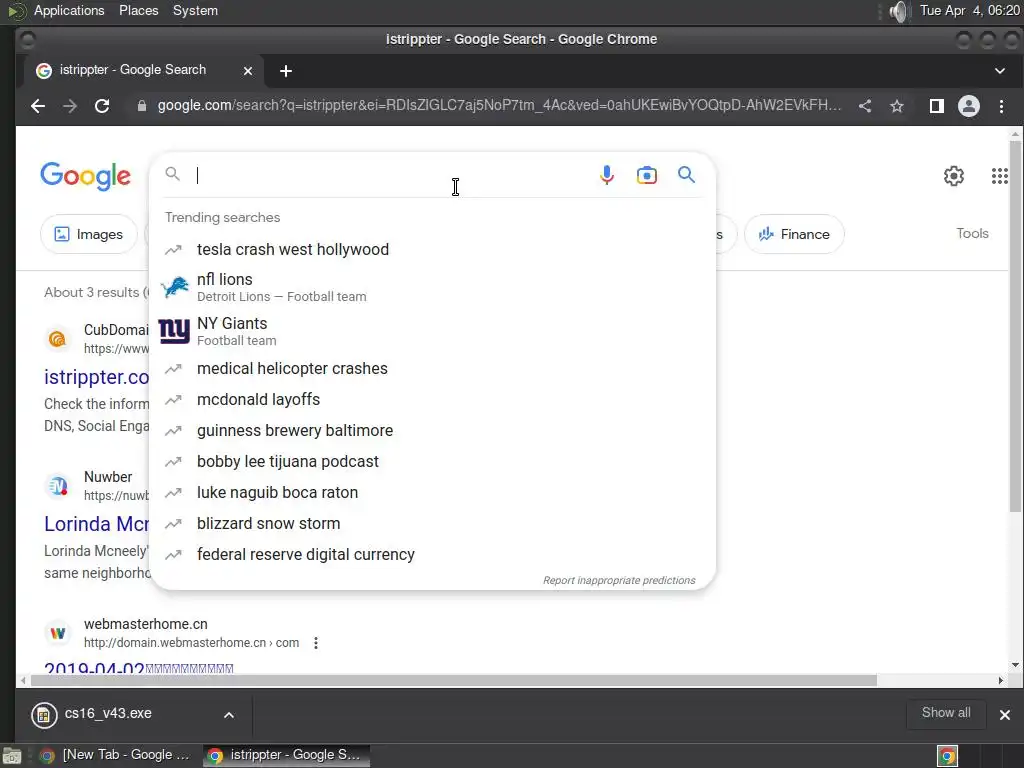The height and width of the screenshot is (768, 1024).
Task: Open more options for webmasterhome.cn result
Action: [x=316, y=643]
